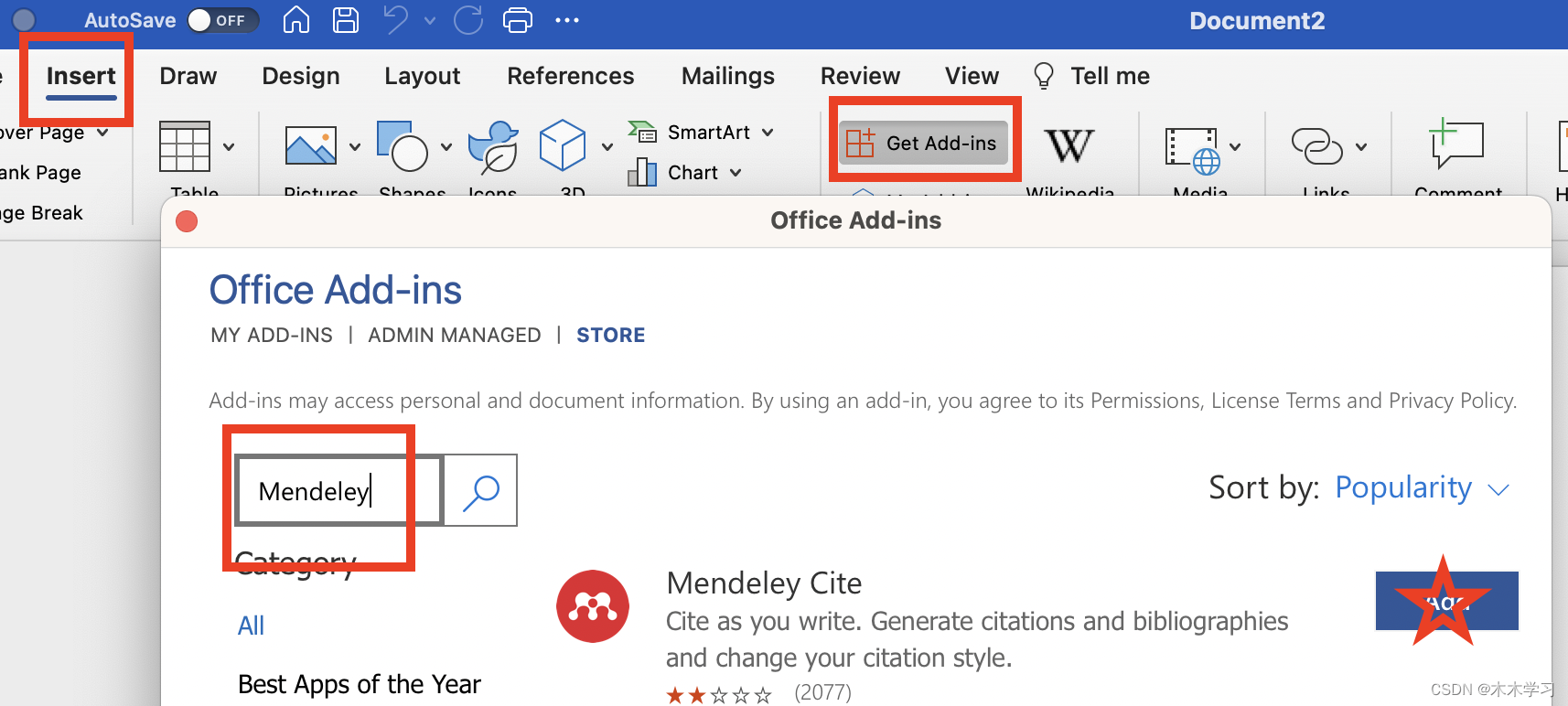Click the Add button for Mendeley Cite

click(1446, 601)
